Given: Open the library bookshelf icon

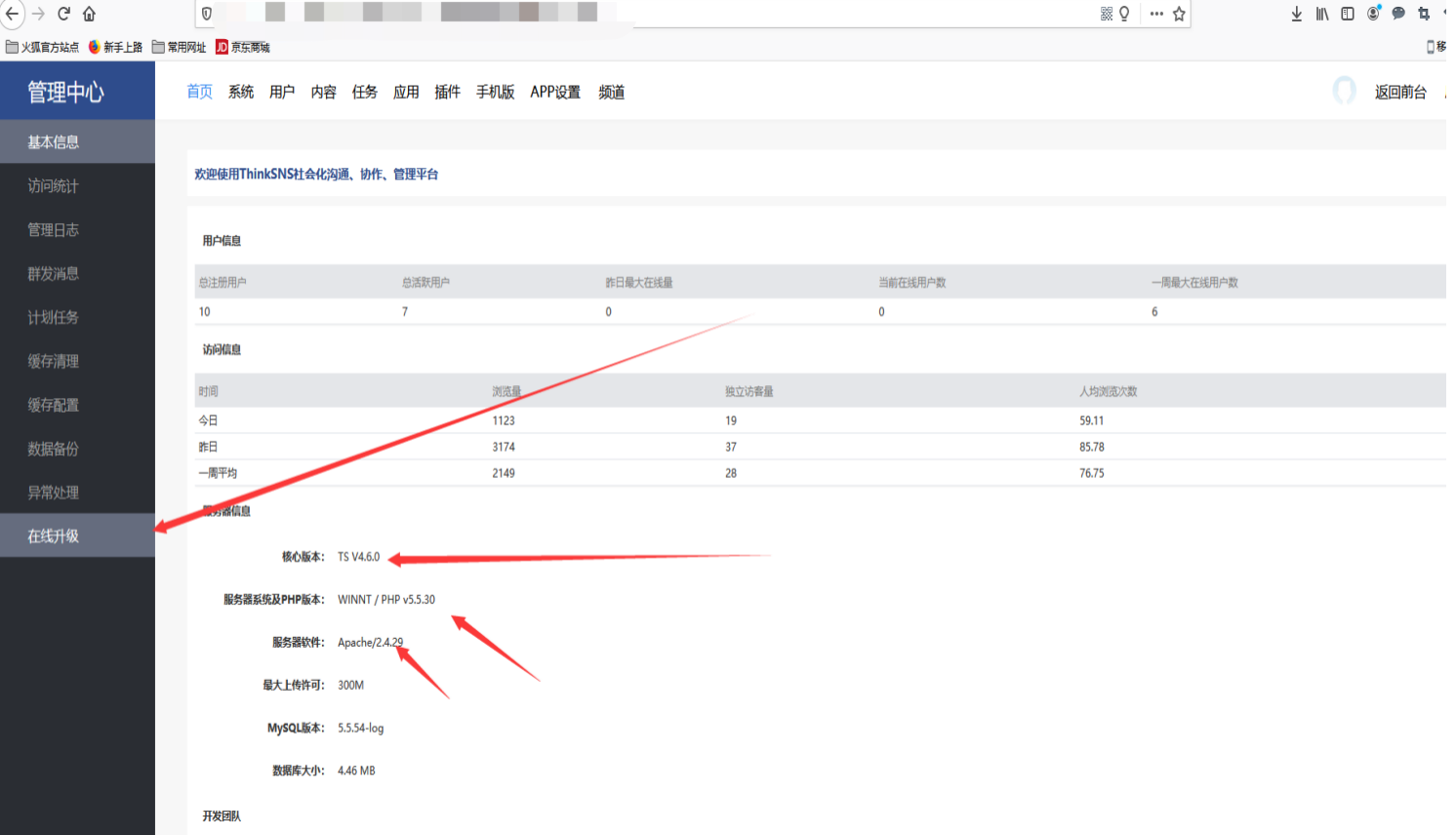Looking at the screenshot, I should click(1322, 14).
